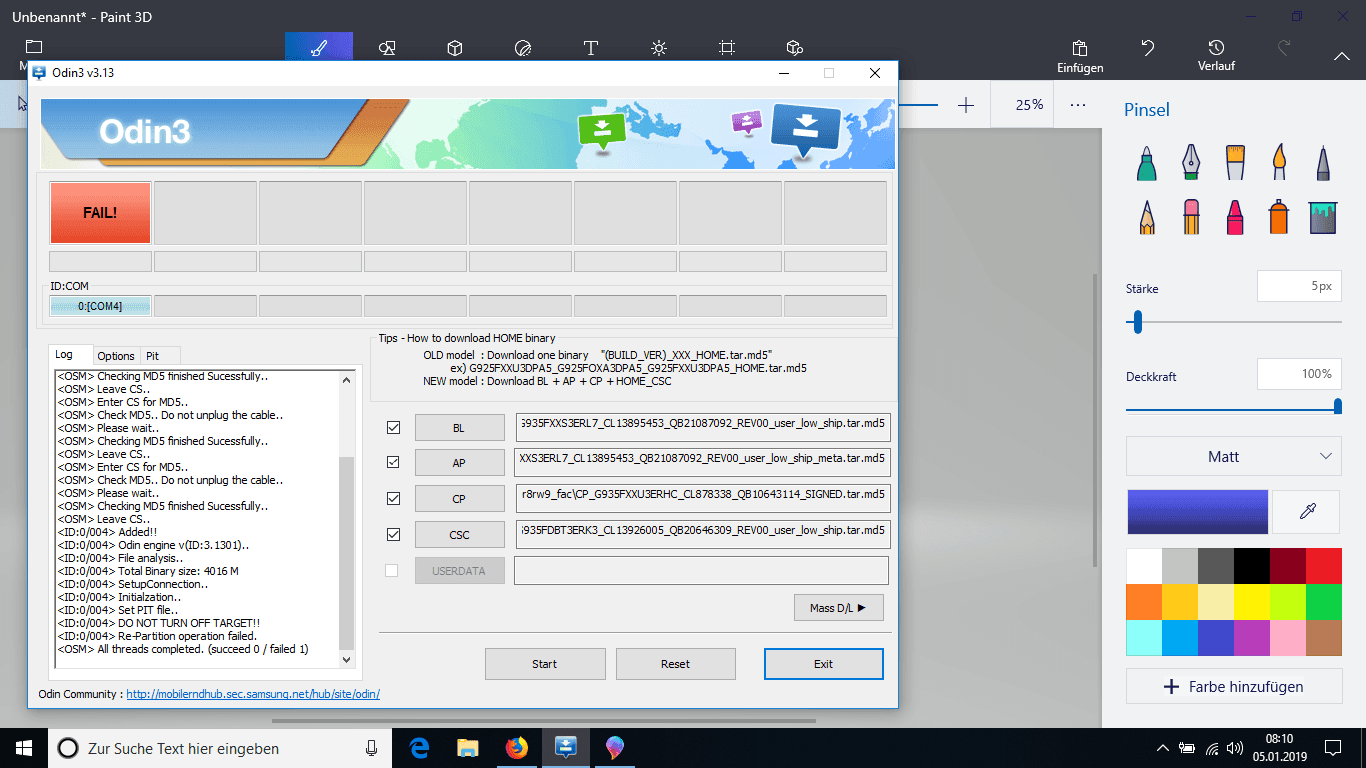
Task: Open File Explorer from the taskbar
Action: click(468, 747)
